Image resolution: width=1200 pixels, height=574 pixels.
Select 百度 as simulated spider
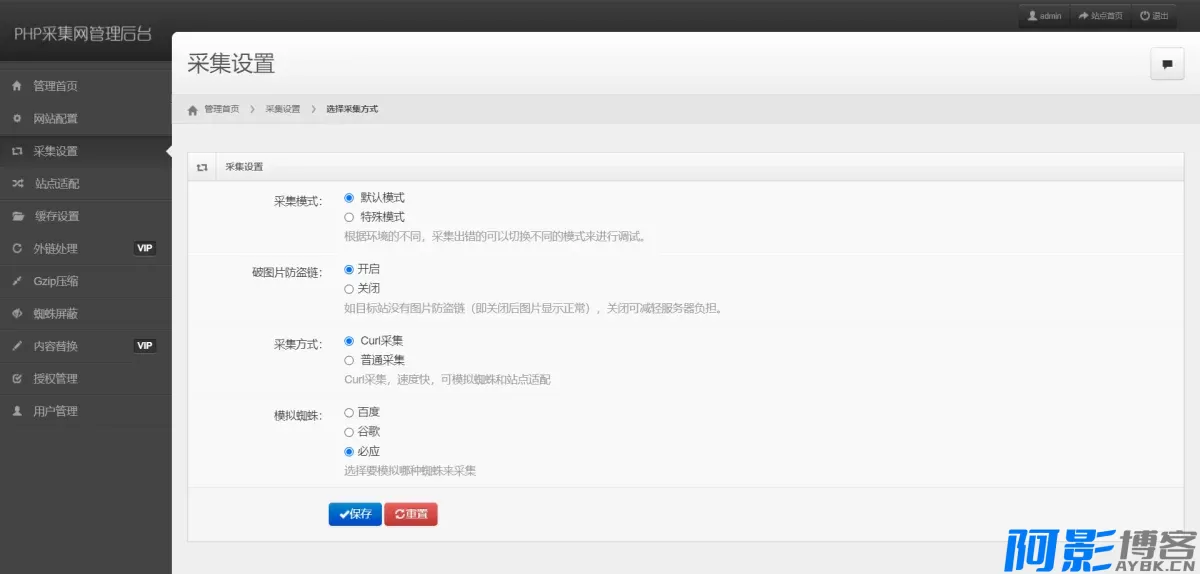(349, 412)
